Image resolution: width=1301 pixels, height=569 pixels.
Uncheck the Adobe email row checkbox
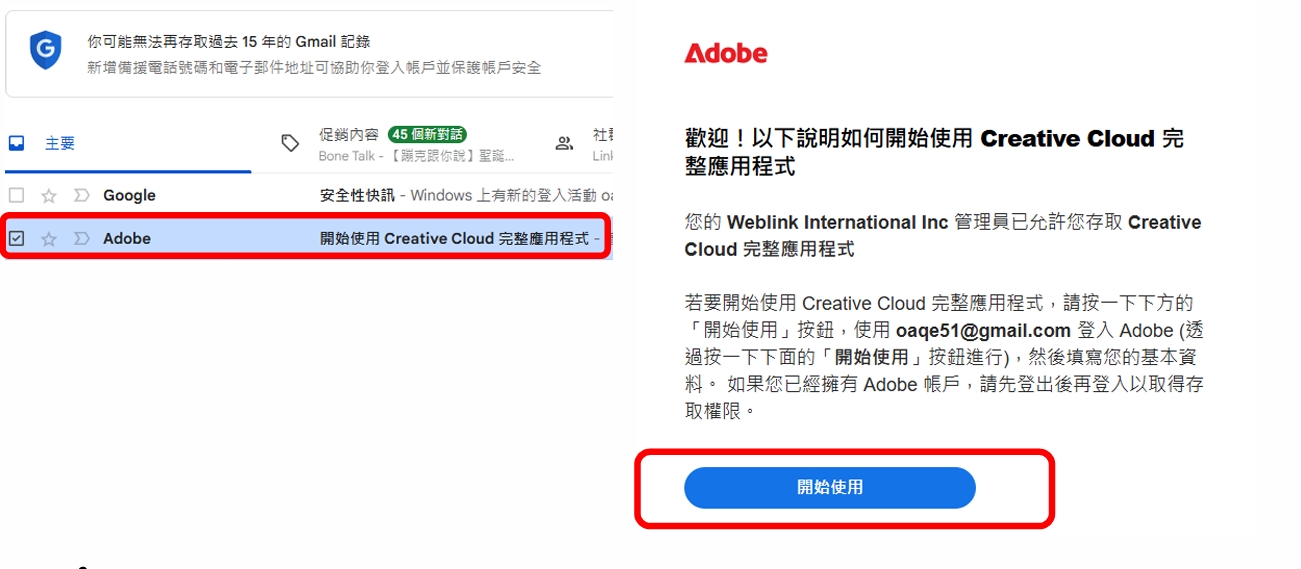point(16,238)
